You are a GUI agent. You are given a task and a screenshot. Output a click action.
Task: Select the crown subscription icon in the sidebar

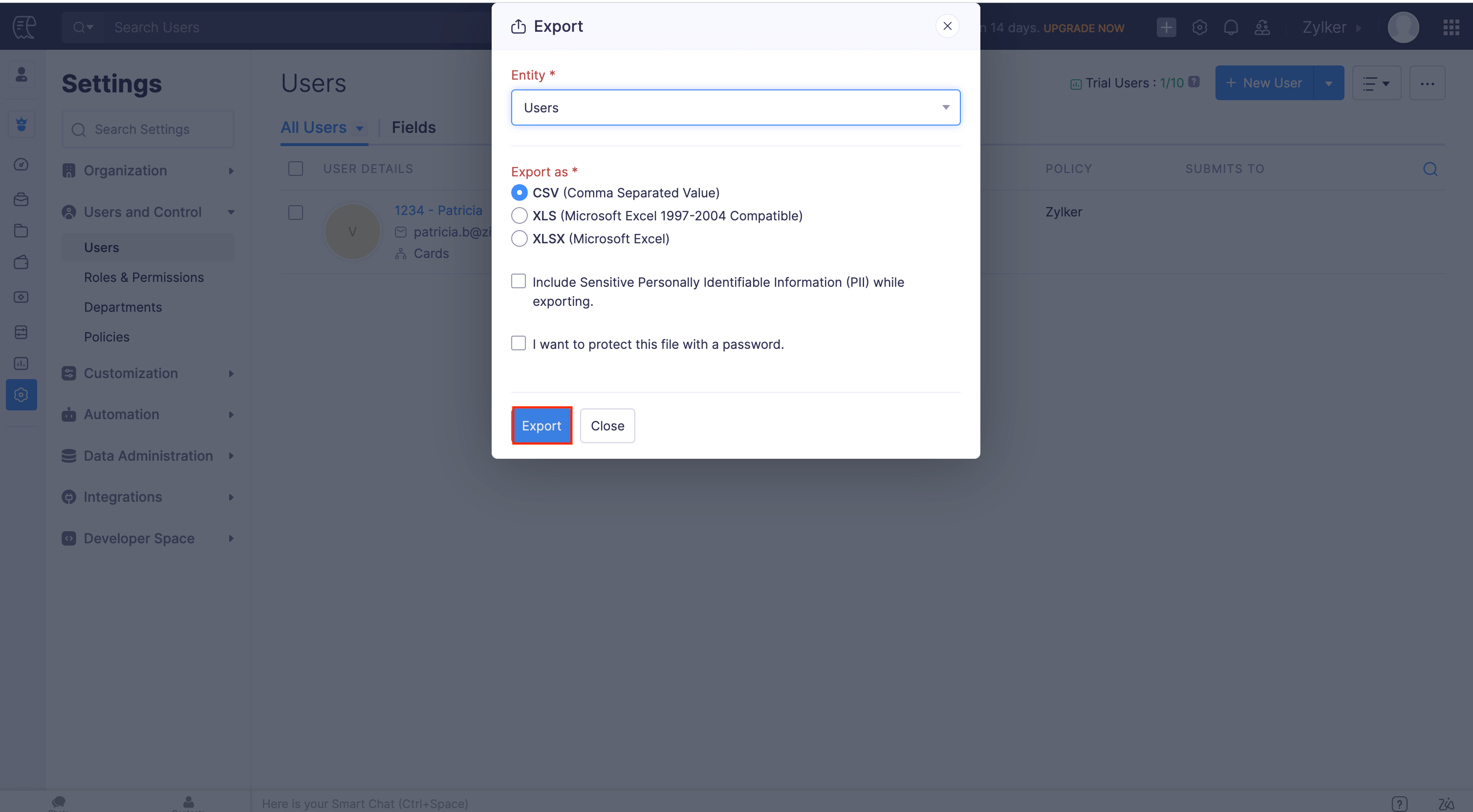[21, 124]
